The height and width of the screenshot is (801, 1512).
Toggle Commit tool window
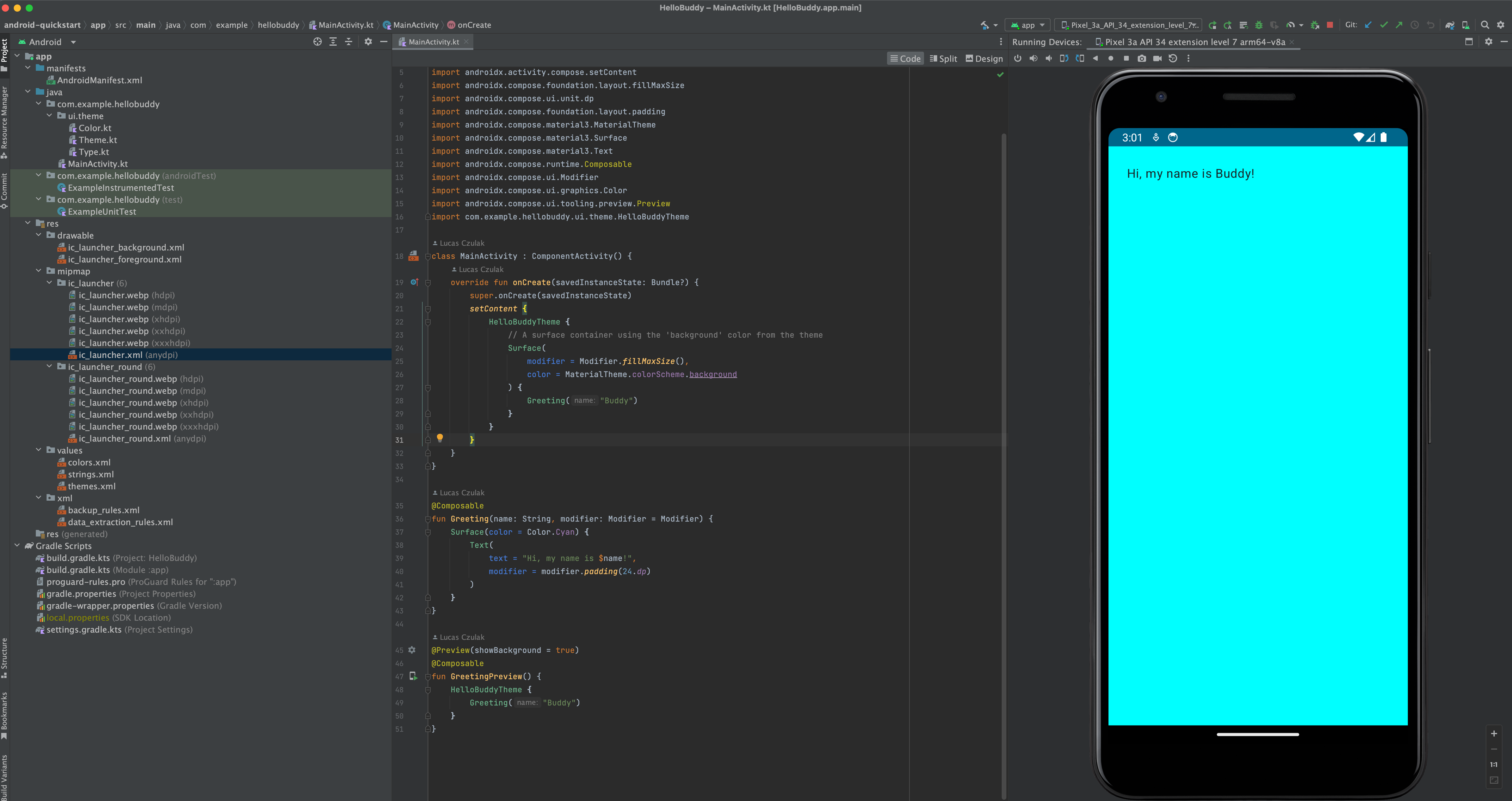(5, 191)
